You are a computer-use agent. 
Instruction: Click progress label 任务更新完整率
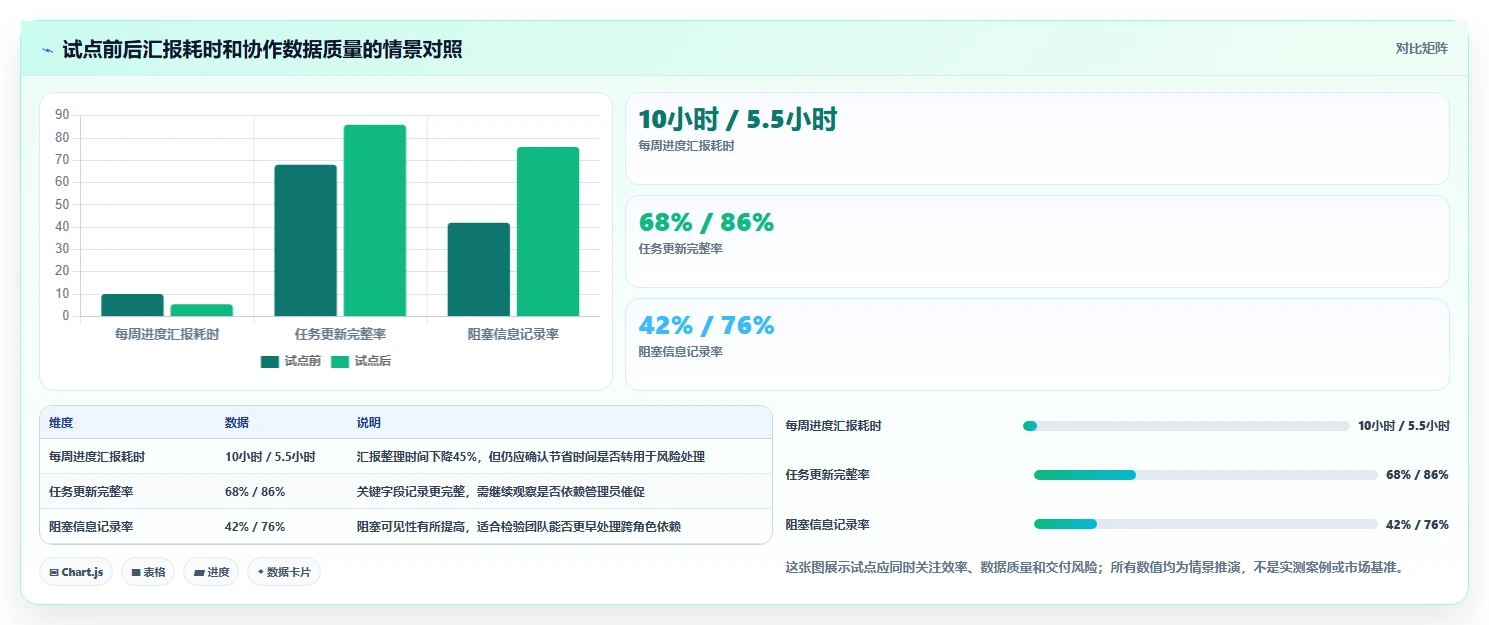828,475
